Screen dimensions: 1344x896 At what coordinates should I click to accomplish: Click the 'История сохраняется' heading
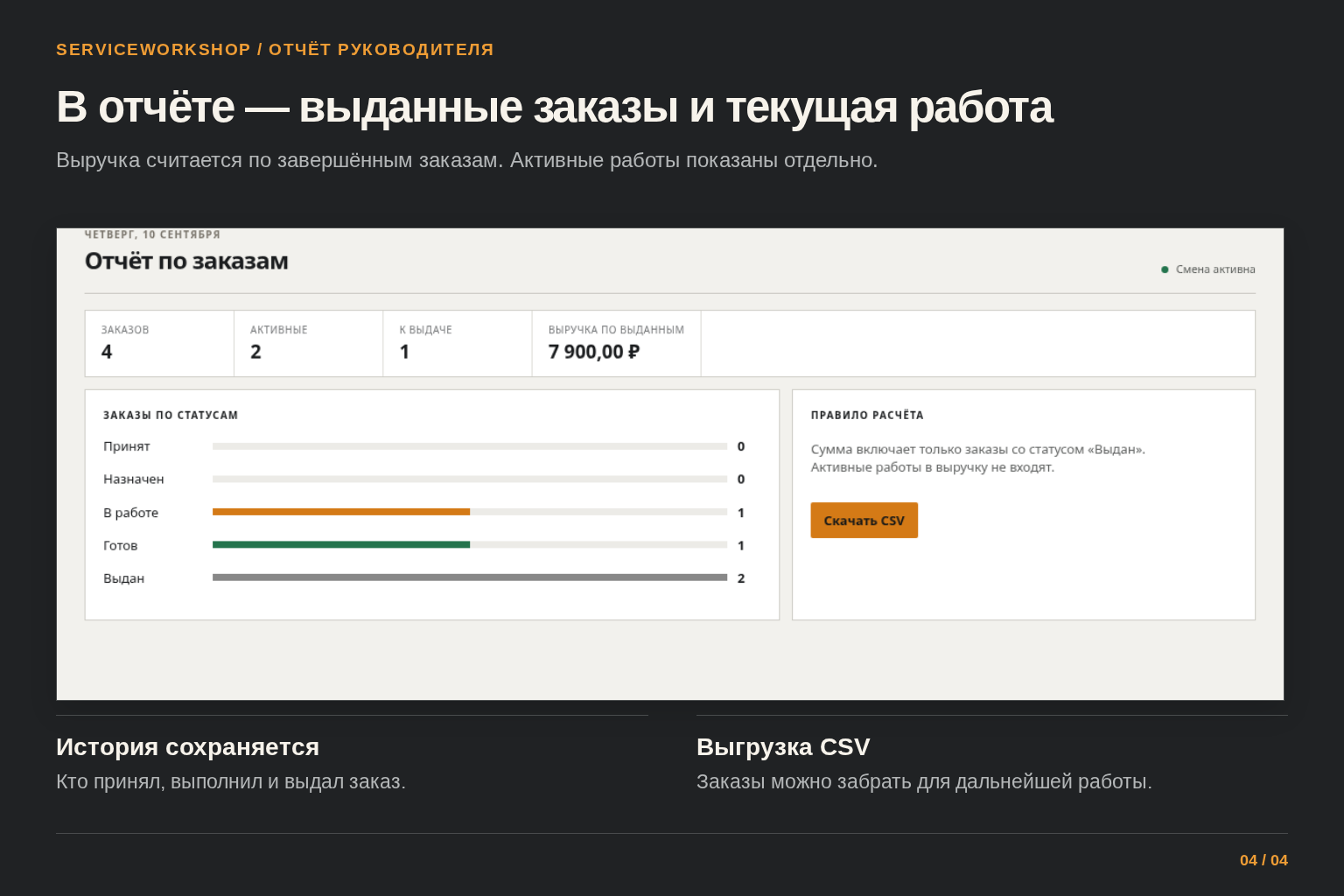point(187,746)
